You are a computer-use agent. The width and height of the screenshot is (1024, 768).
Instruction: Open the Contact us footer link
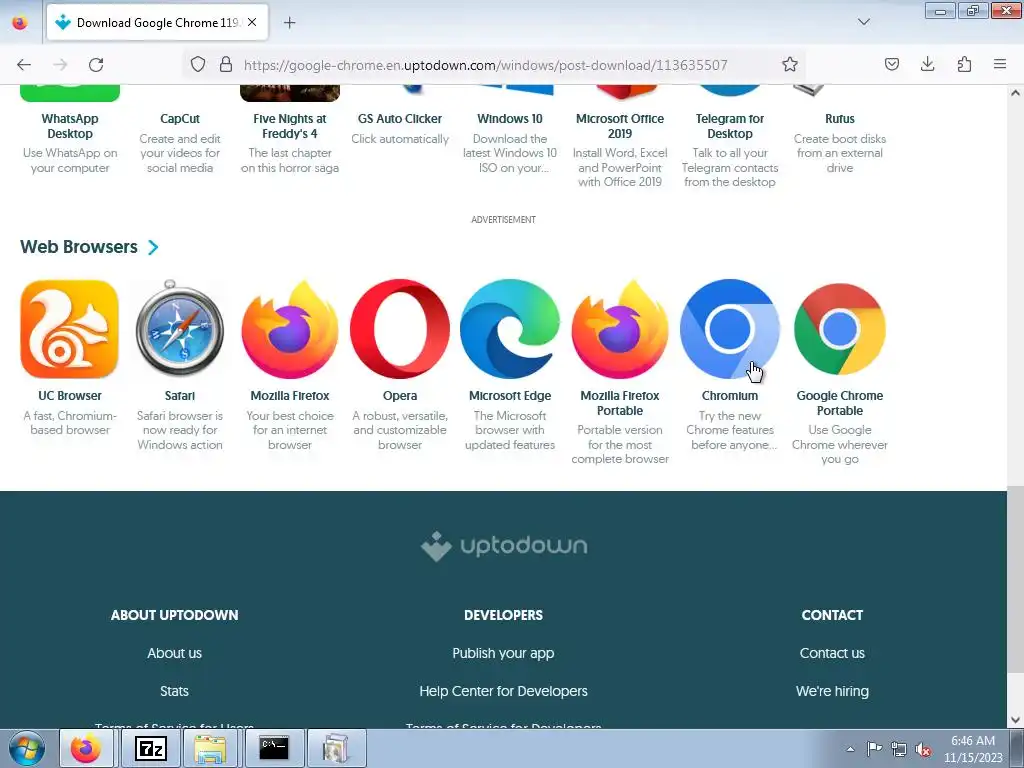click(x=832, y=653)
